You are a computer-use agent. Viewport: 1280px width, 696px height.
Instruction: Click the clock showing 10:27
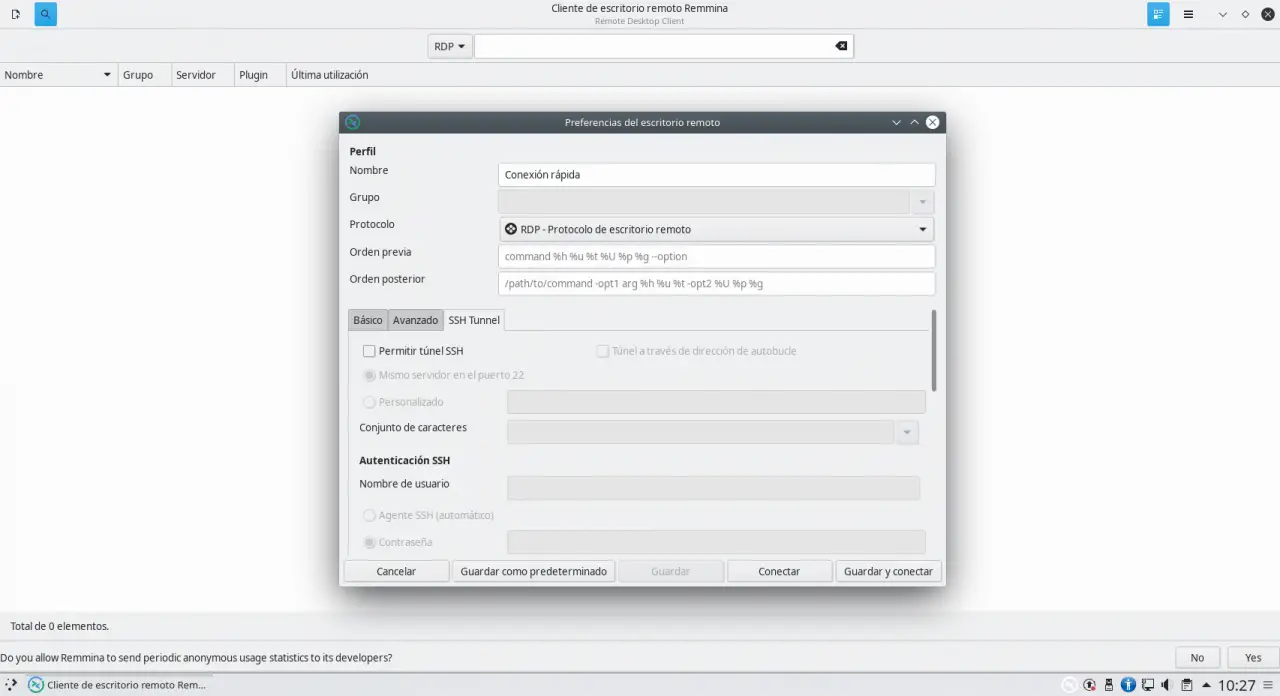coord(1236,685)
